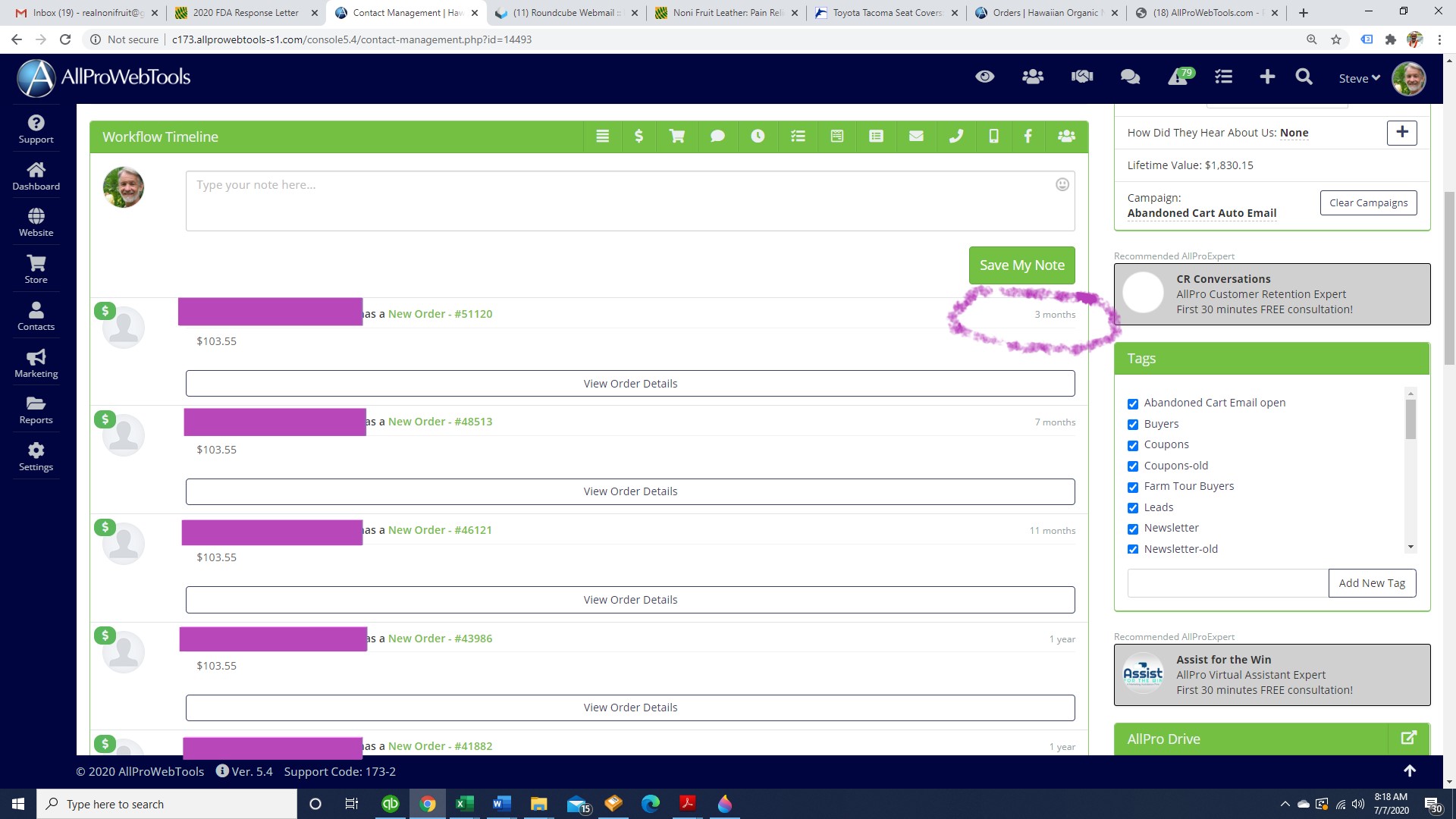1456x819 pixels.
Task: Filter timeline by shopping cart orders
Action: 676,136
